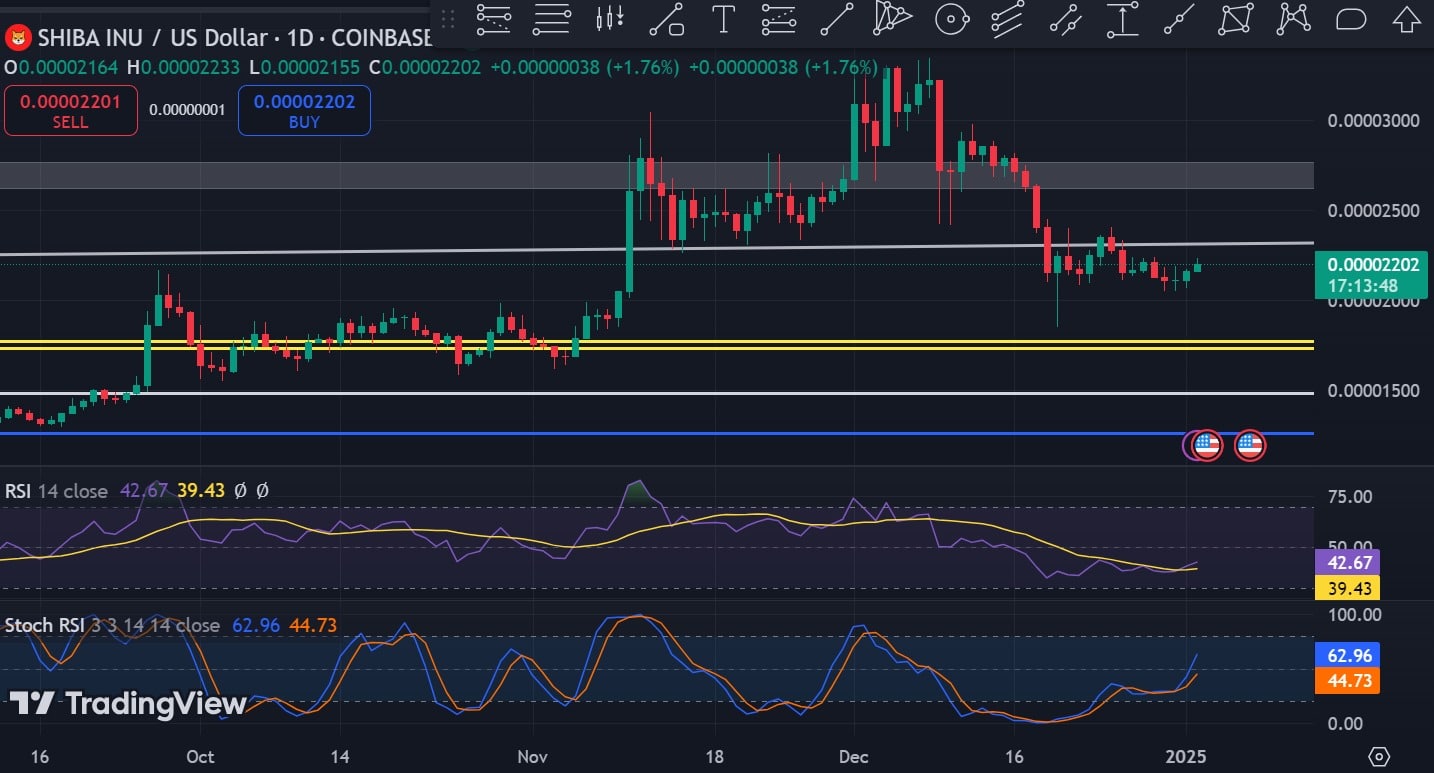This screenshot has height=773, width=1434.
Task: Click the high value 0.00002233
Action: 191,67
